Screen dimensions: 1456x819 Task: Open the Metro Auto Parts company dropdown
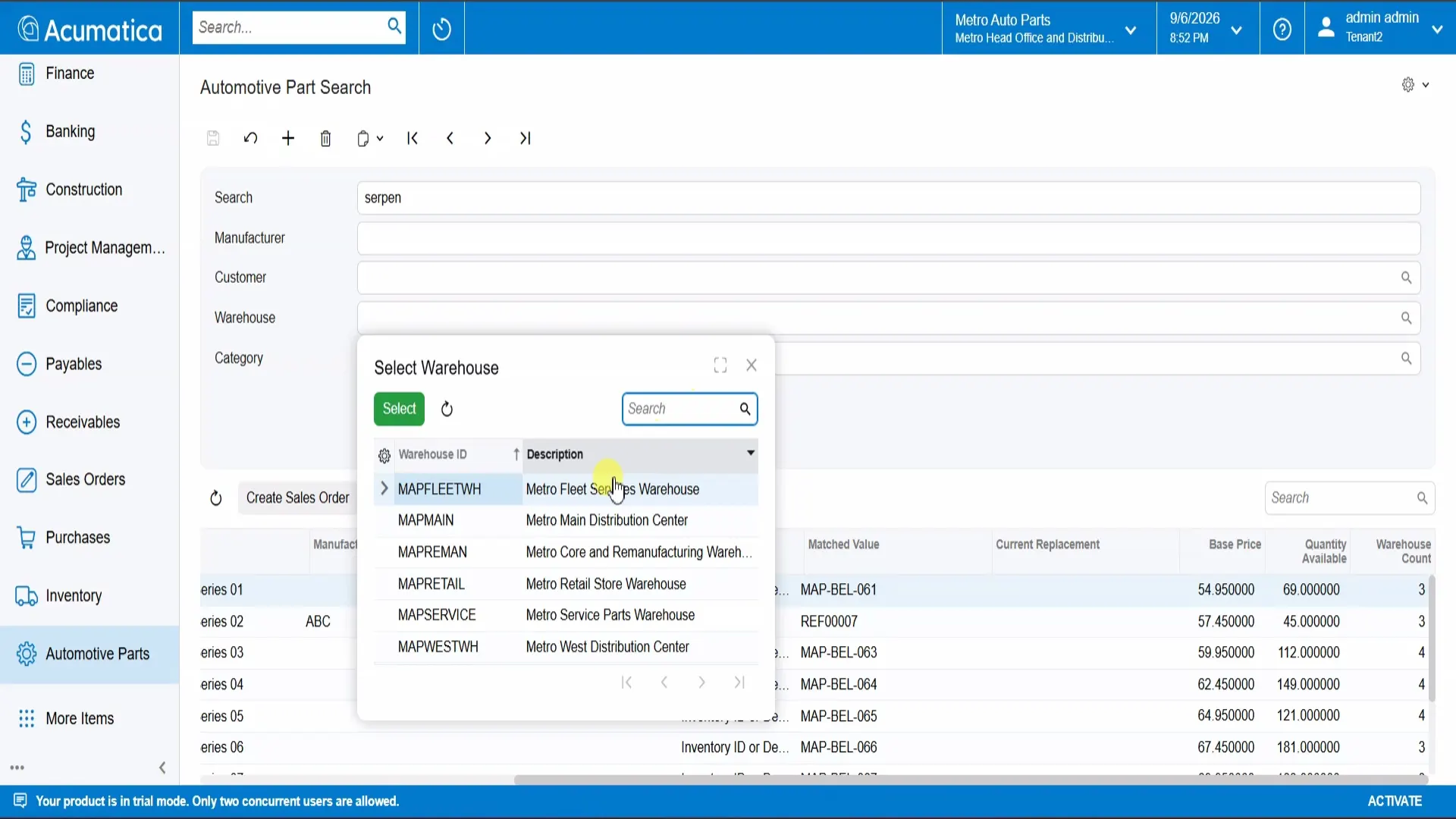[x=1048, y=28]
